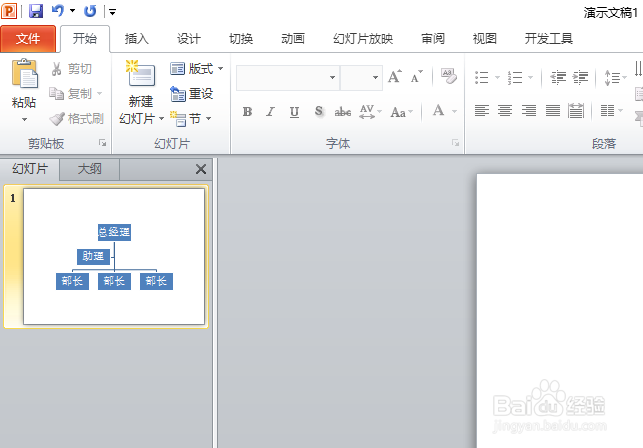Center align the text
Screen dimensions: 643x448
pyautogui.click(x=505, y=110)
